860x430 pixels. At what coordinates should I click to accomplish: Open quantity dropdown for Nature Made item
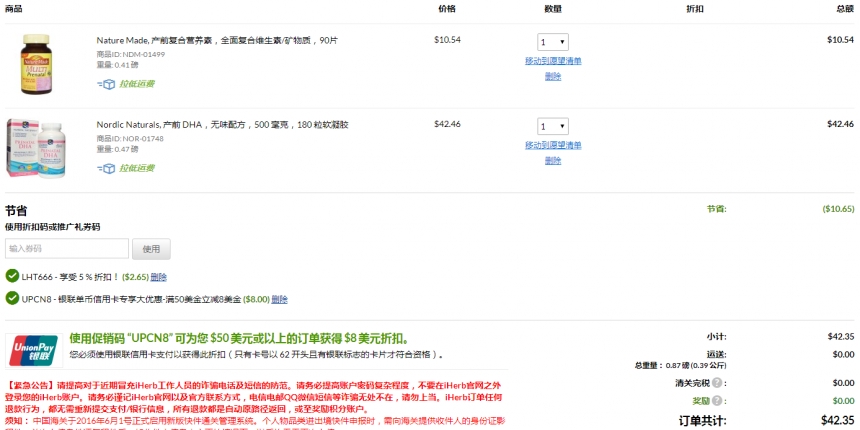coord(553,42)
